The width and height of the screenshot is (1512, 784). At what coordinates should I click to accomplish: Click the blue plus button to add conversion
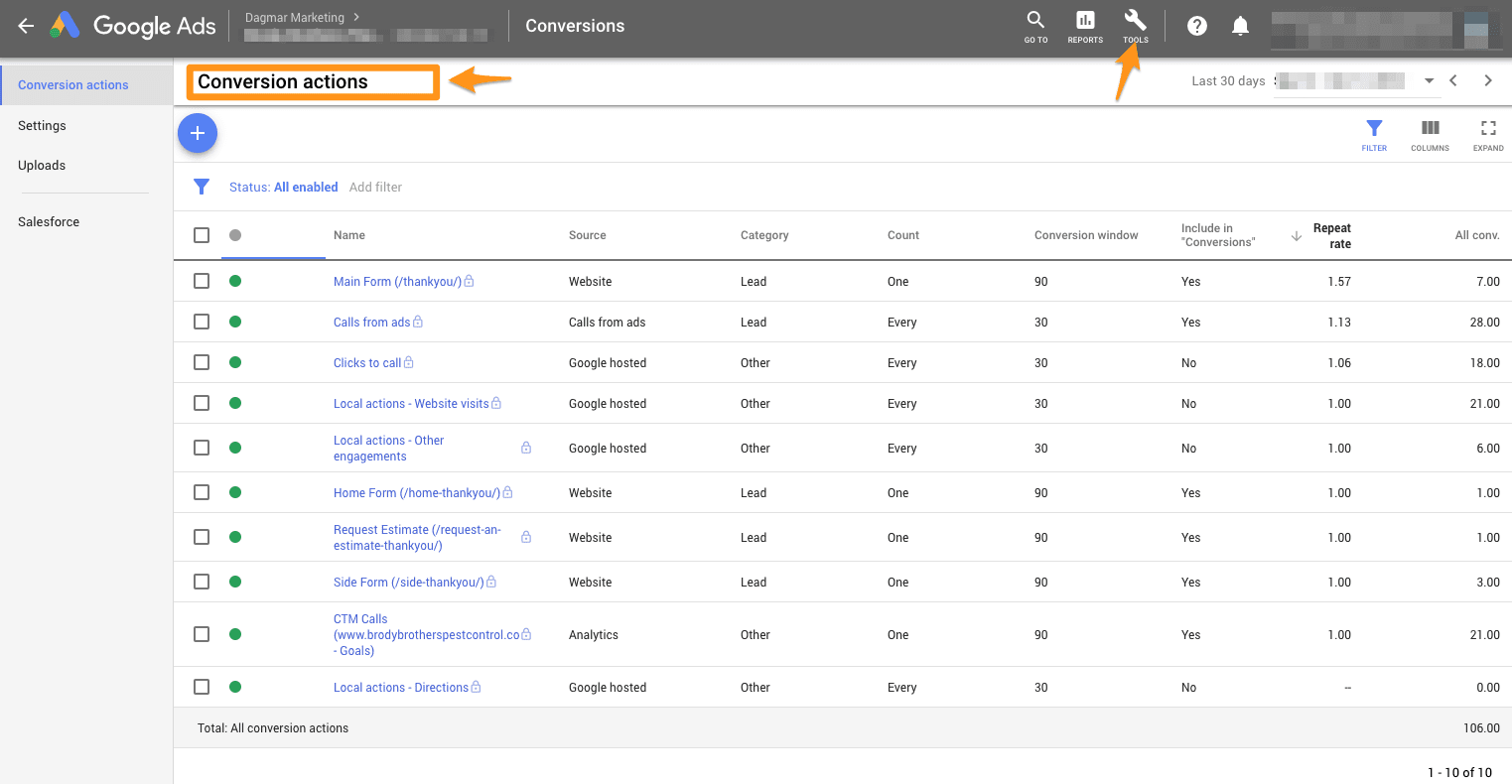pos(198,133)
